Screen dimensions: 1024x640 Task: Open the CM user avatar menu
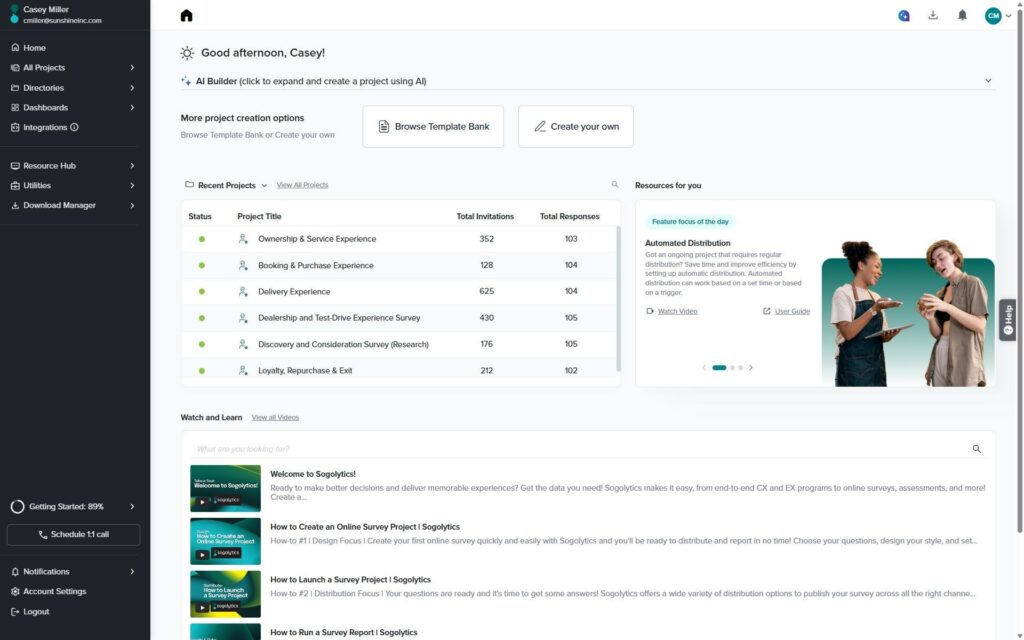coord(993,16)
